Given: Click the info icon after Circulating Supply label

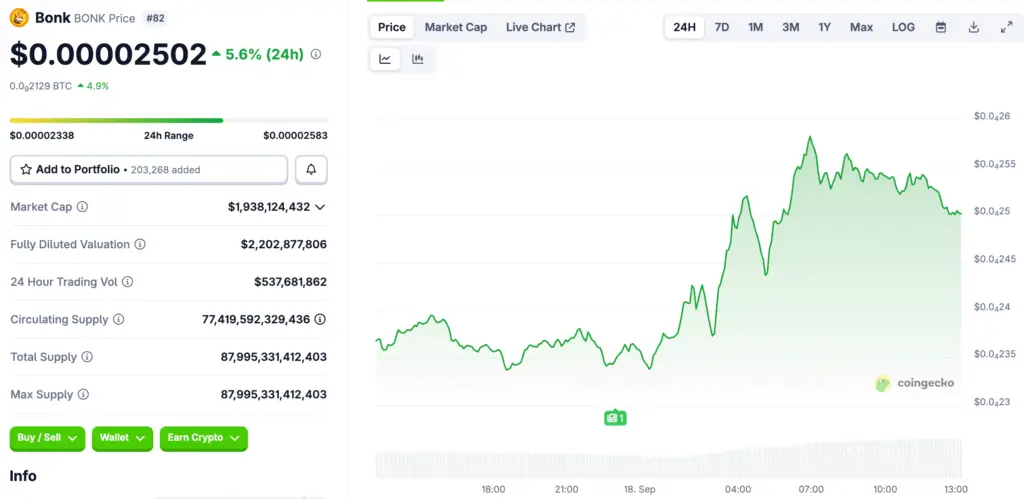Looking at the screenshot, I should pos(118,319).
